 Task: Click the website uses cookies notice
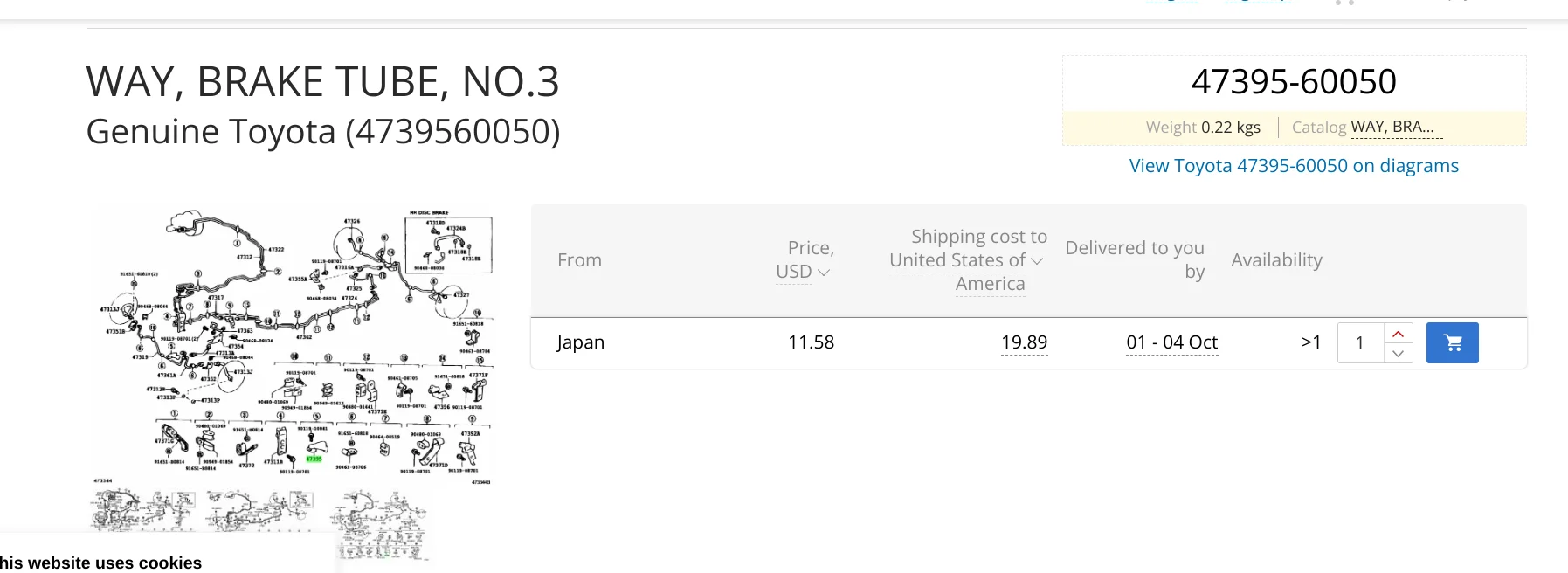tap(100, 563)
